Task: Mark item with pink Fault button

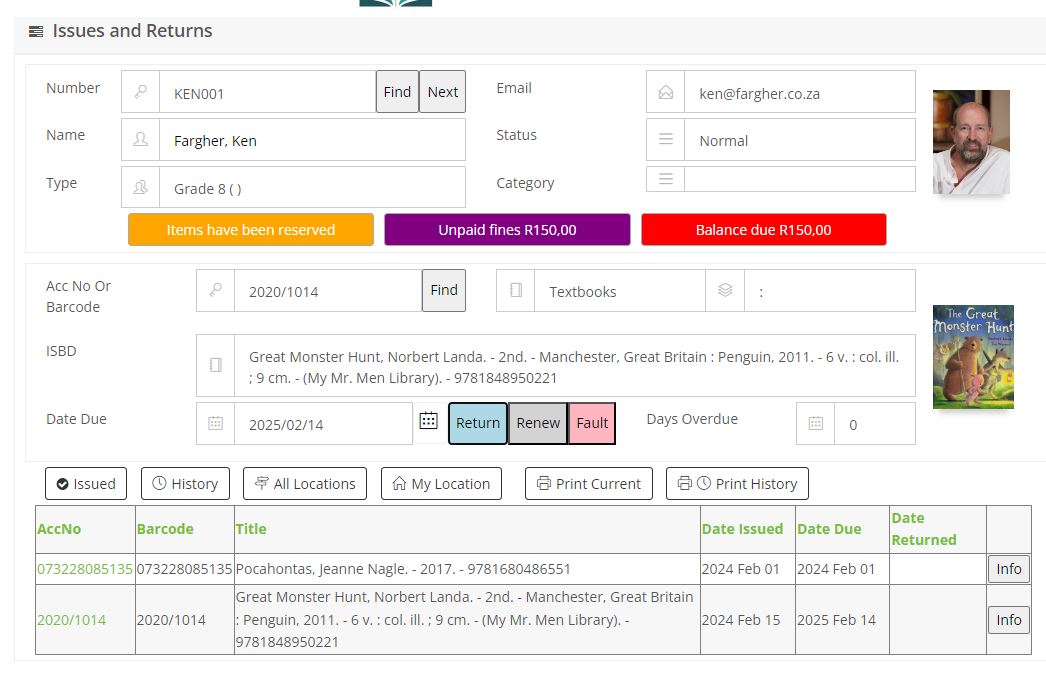Action: (x=592, y=423)
